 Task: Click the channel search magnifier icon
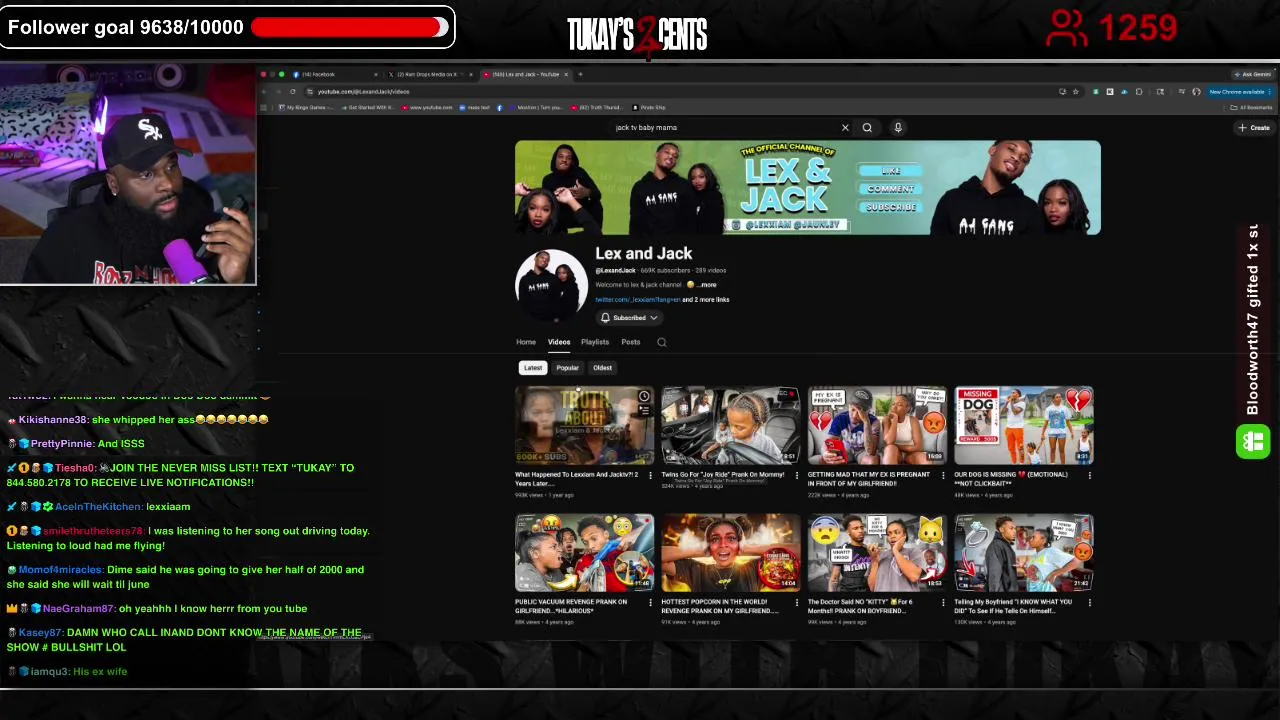(661, 342)
